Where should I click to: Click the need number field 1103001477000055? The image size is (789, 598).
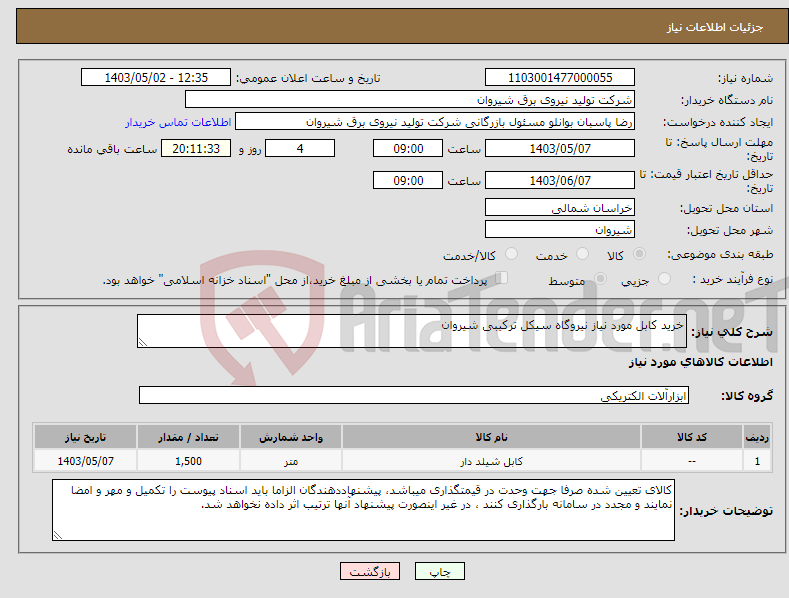(560, 78)
